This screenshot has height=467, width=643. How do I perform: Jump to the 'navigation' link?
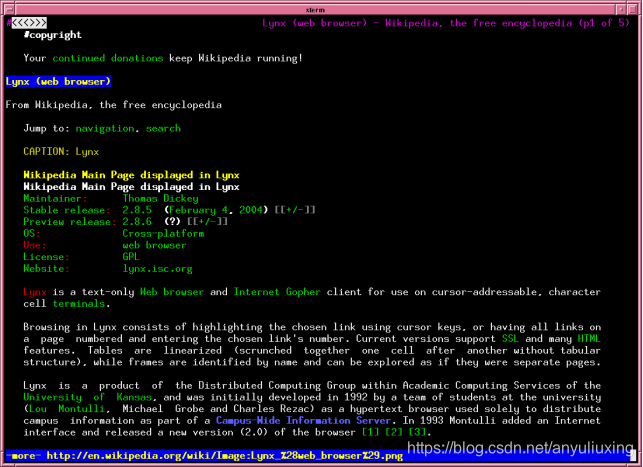click(105, 129)
